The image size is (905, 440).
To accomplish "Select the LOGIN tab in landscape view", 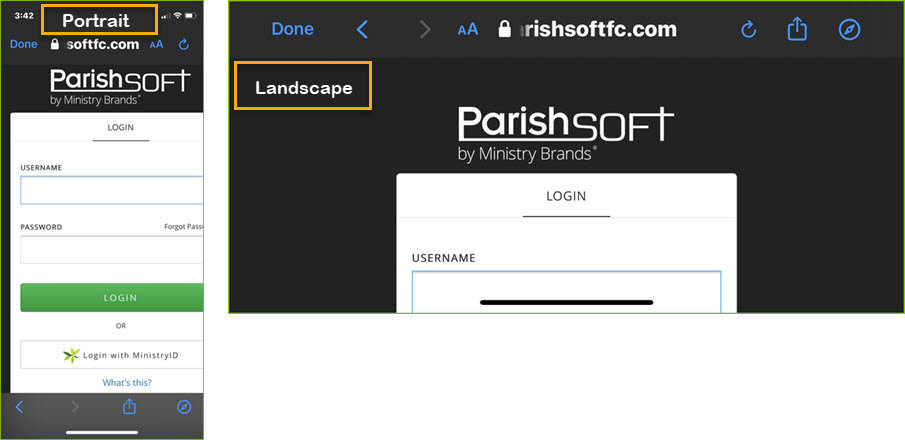I will coord(566,196).
